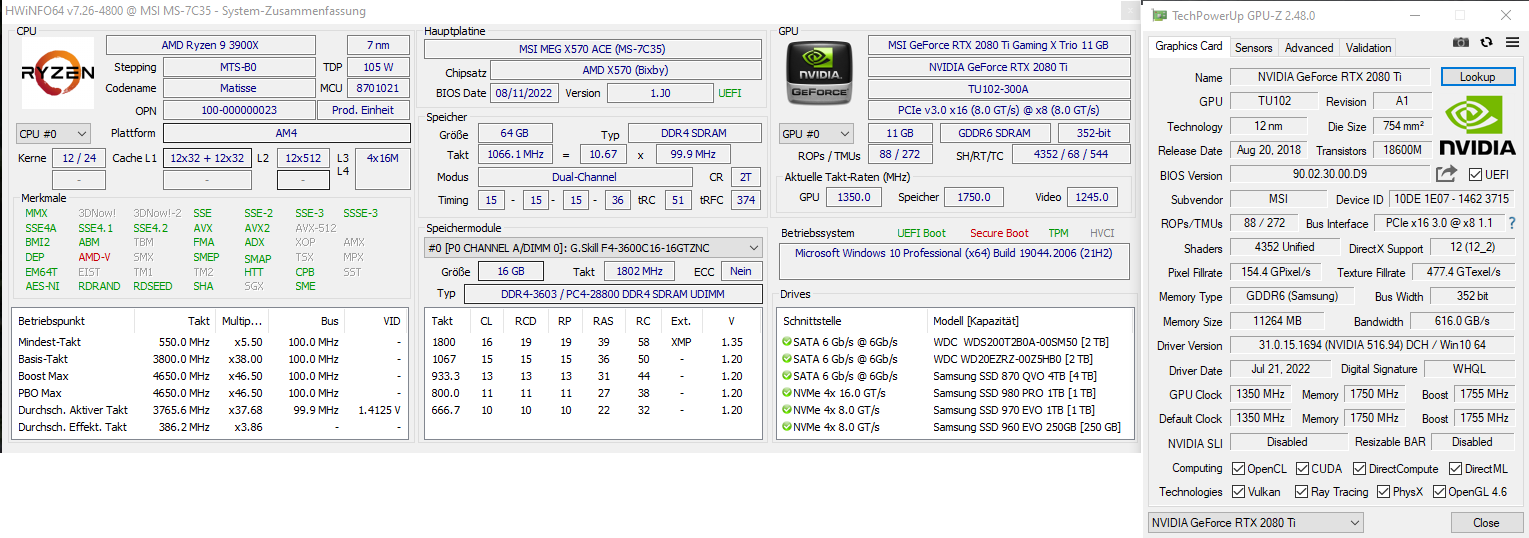Click status icon of WD20EZRZ drive
Viewport: 1529px width, 538px height.
pyautogui.click(x=787, y=359)
